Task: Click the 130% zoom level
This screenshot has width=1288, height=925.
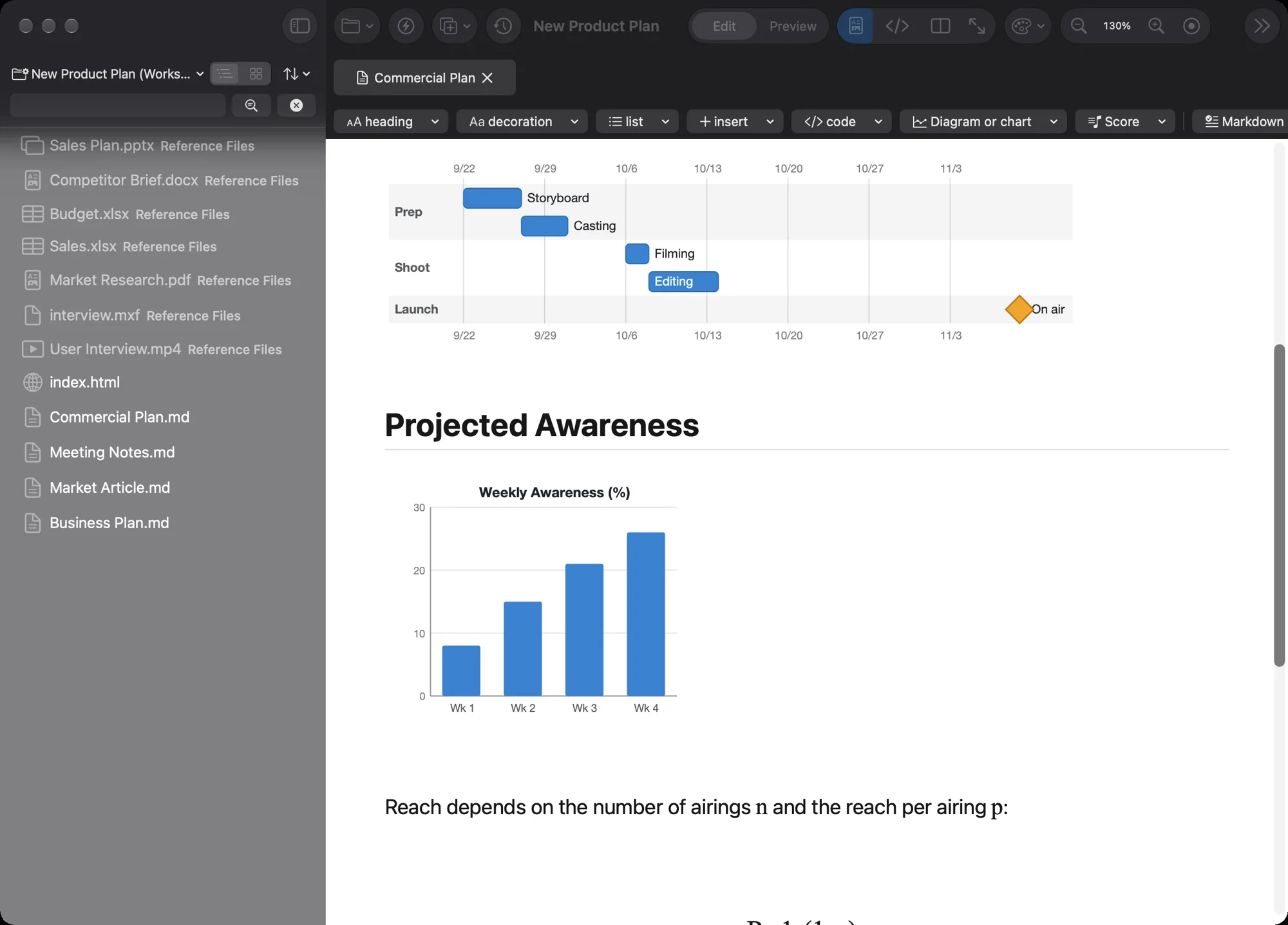Action: click(x=1117, y=26)
